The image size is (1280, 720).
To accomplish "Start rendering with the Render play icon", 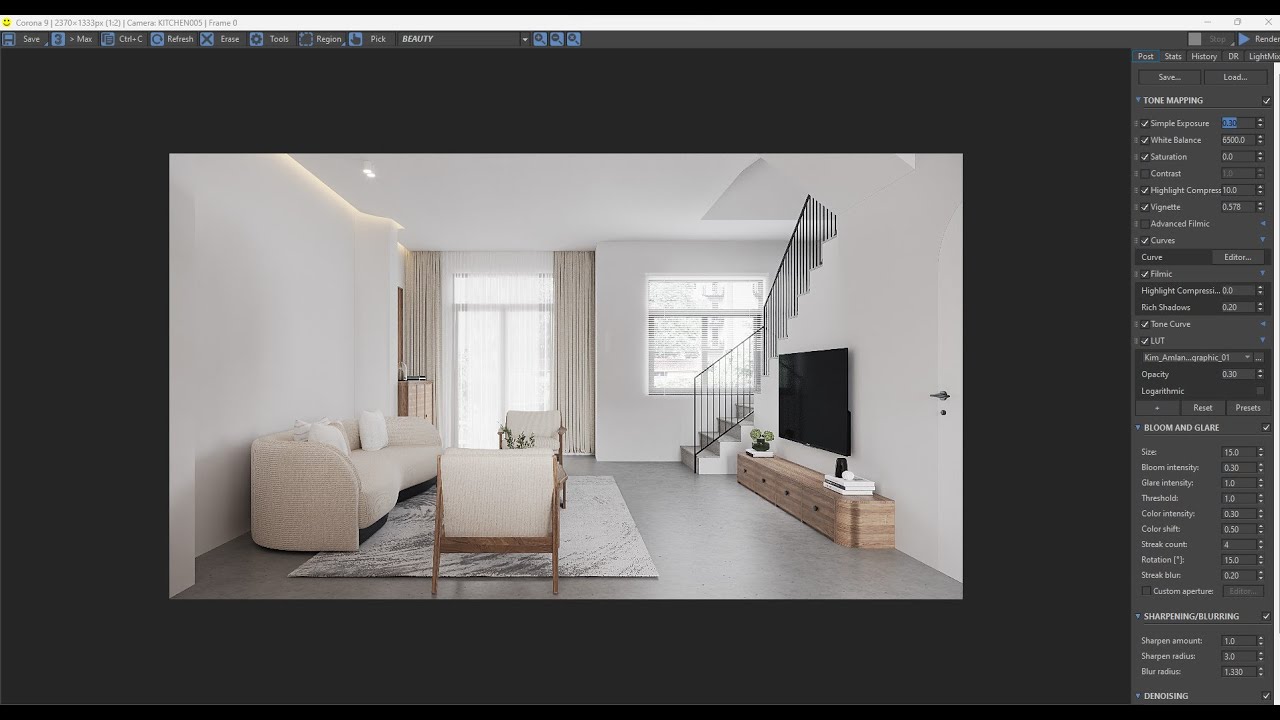I will click(1244, 39).
